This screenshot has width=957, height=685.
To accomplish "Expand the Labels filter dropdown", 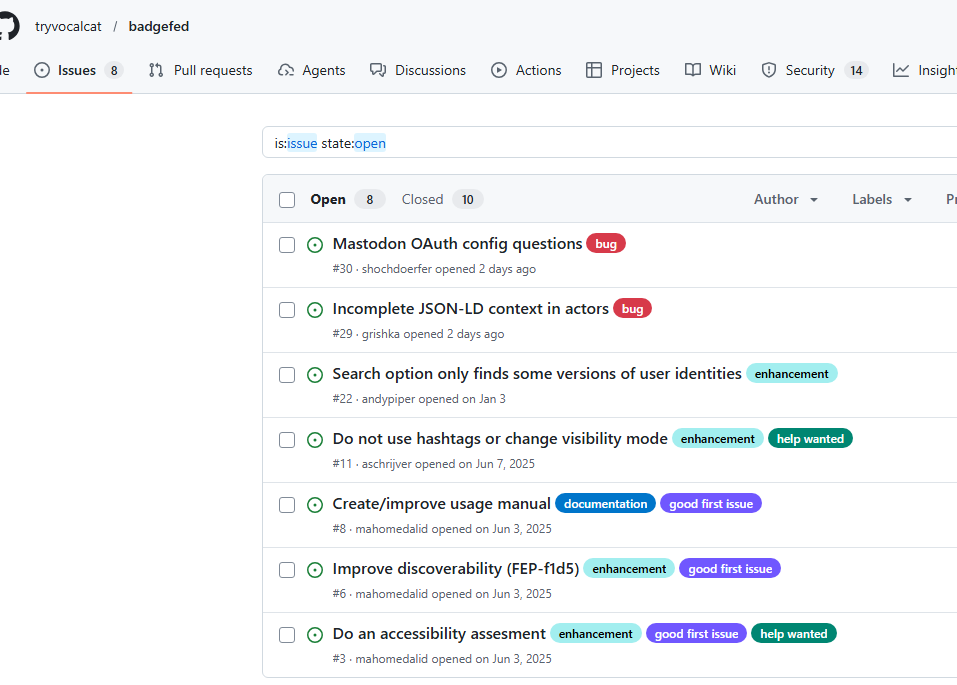I will tap(880, 199).
